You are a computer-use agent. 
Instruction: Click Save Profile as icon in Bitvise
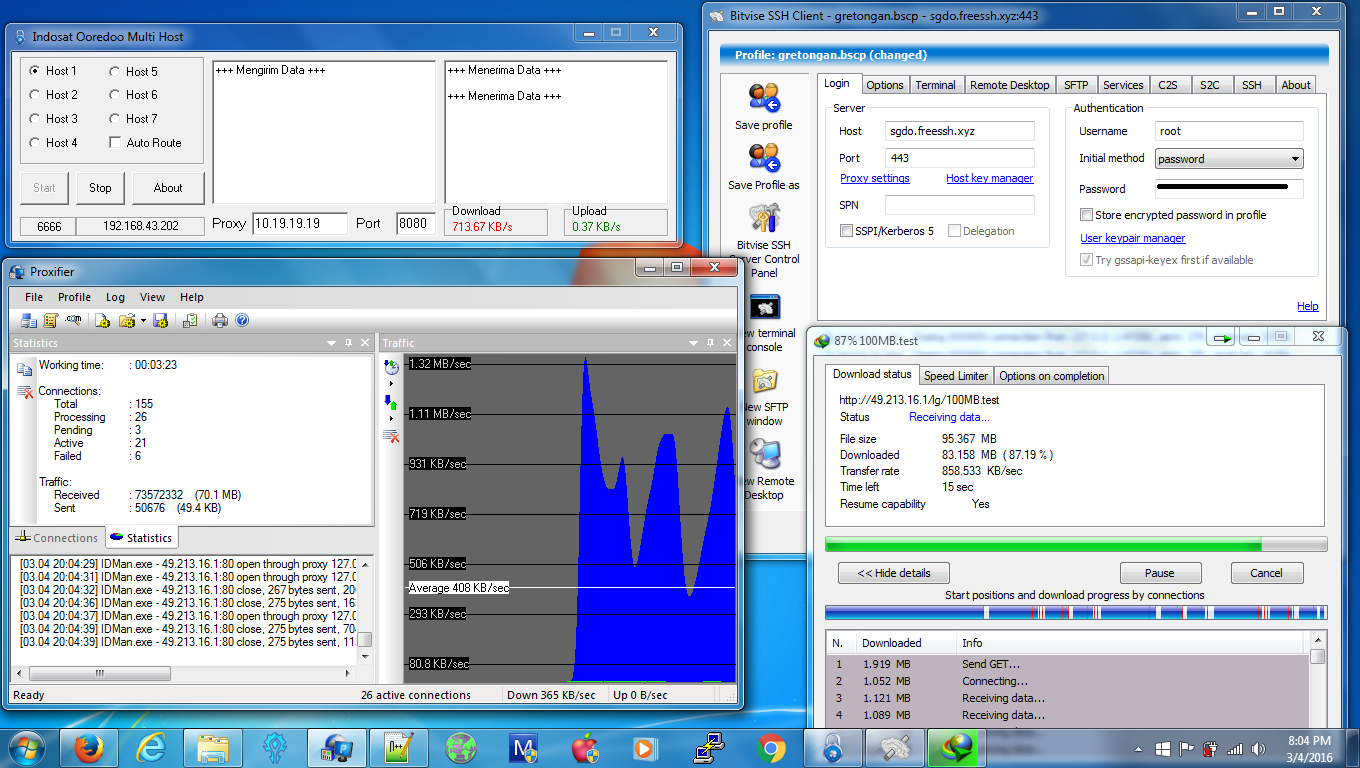tap(764, 158)
